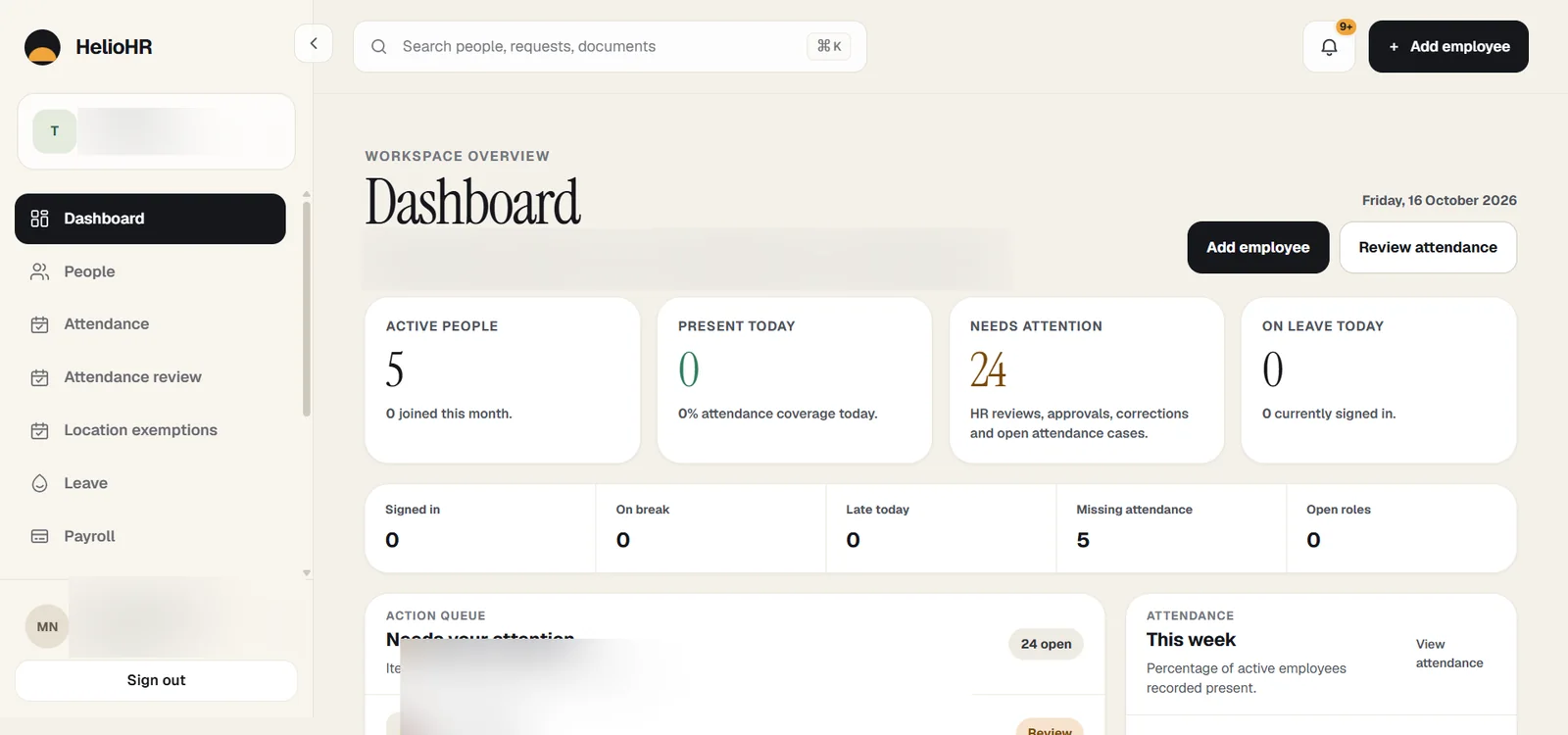This screenshot has height=735, width=1568.
Task: Click the Attendance review calendar icon
Action: [40, 377]
